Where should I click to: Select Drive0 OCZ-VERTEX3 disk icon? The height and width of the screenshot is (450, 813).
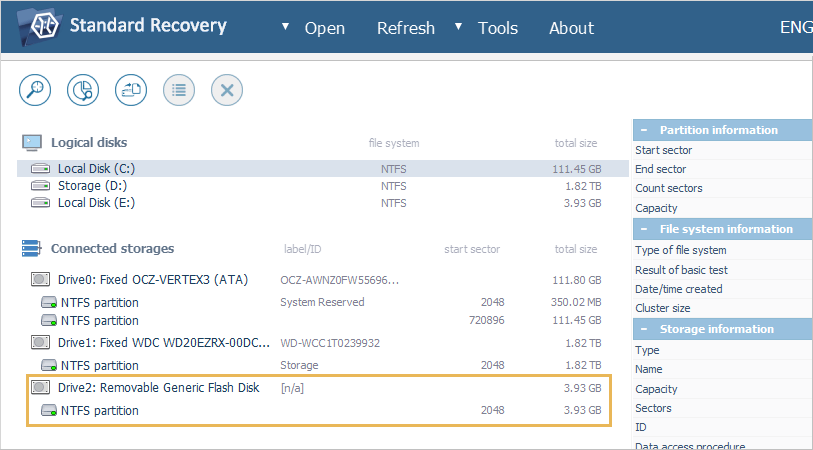point(40,279)
